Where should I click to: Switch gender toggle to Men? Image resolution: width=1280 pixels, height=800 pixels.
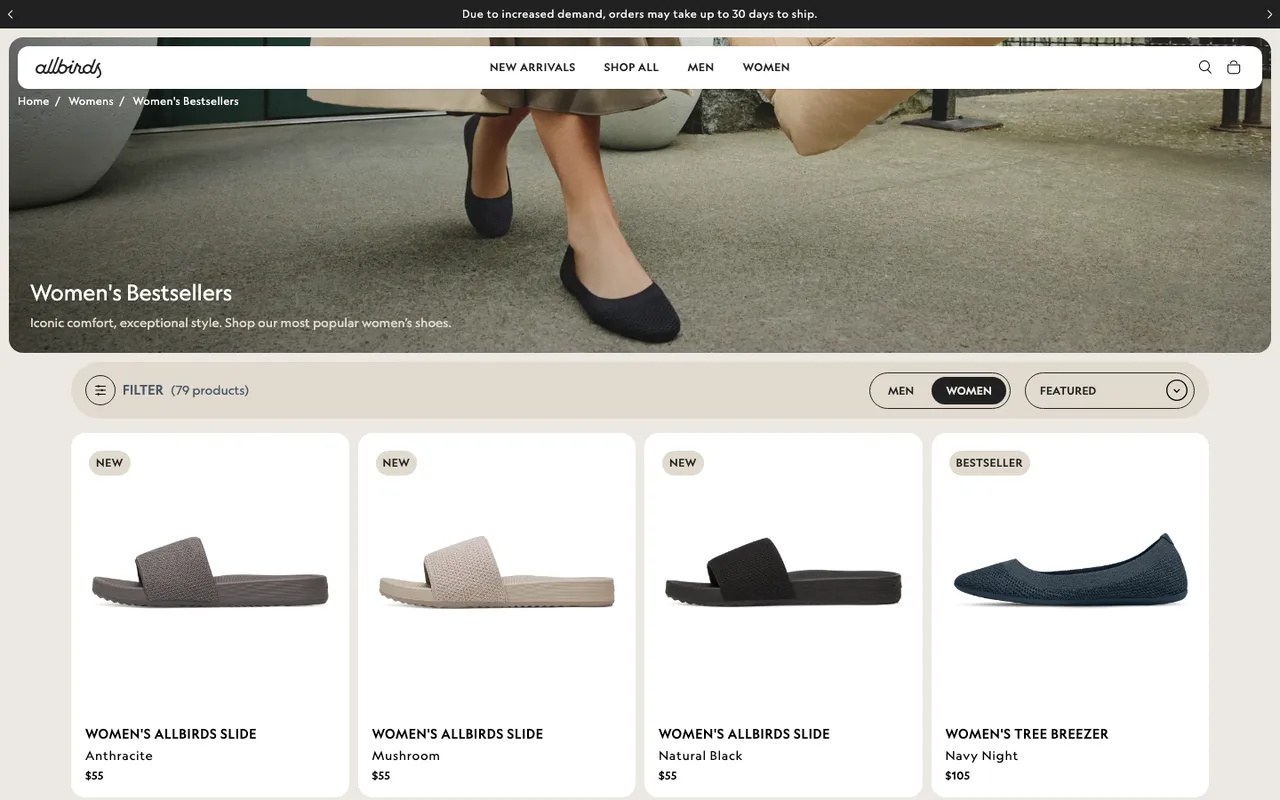point(901,391)
